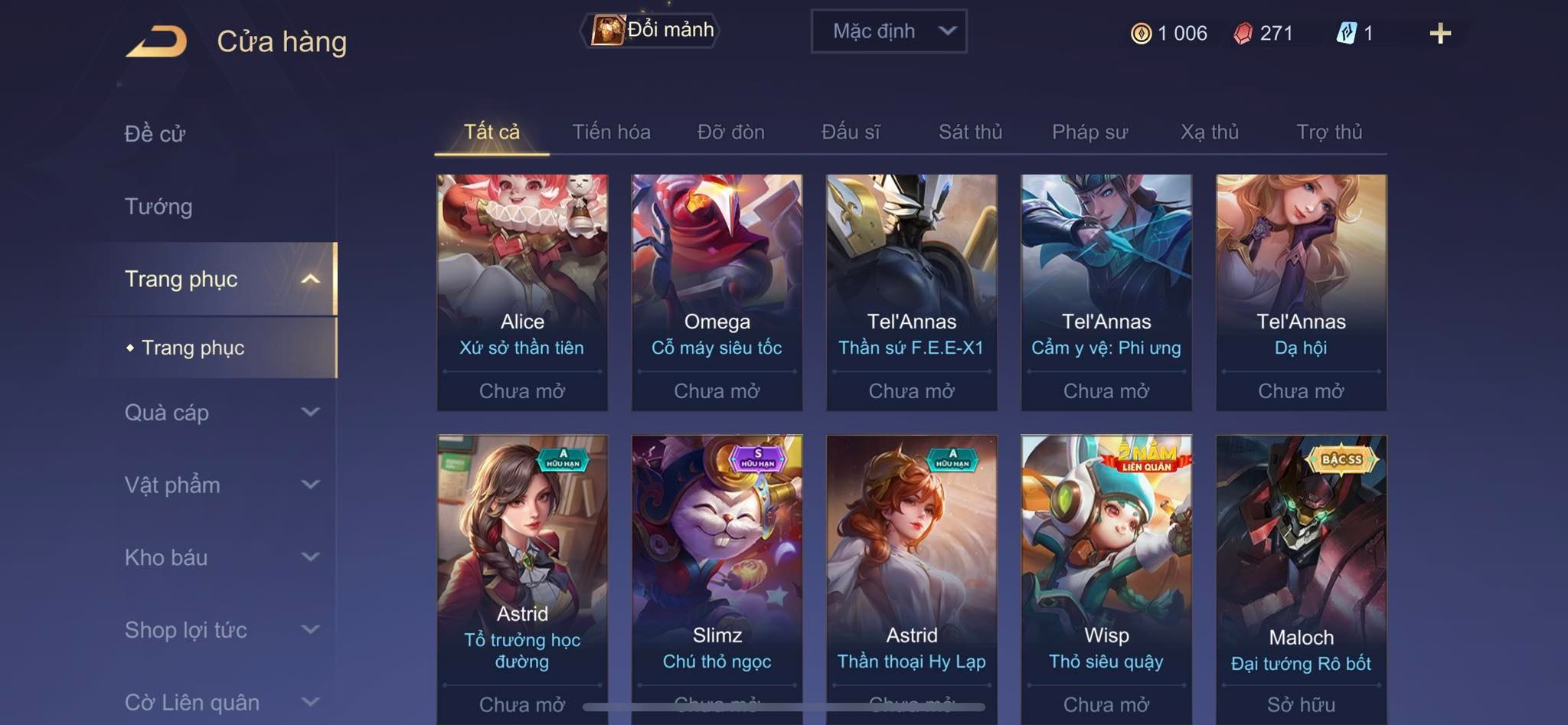Click the Bậc SS badge on Maloch

click(x=1342, y=459)
